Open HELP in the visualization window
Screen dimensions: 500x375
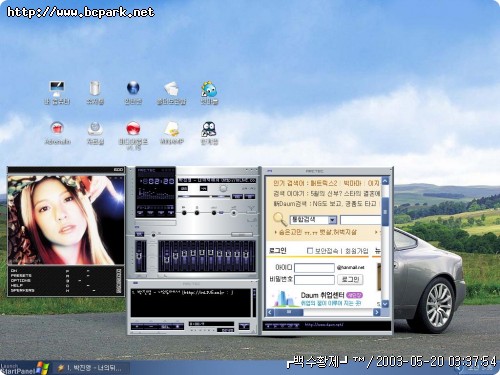point(17,285)
